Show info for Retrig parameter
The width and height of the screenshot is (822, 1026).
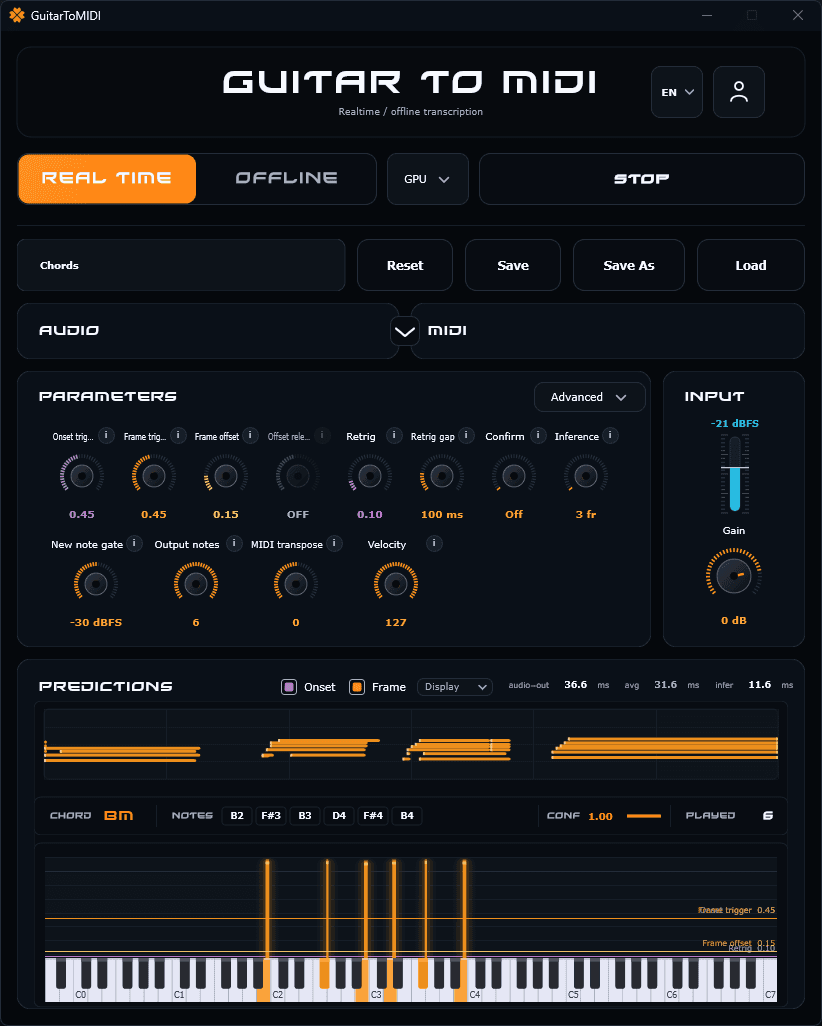point(394,435)
